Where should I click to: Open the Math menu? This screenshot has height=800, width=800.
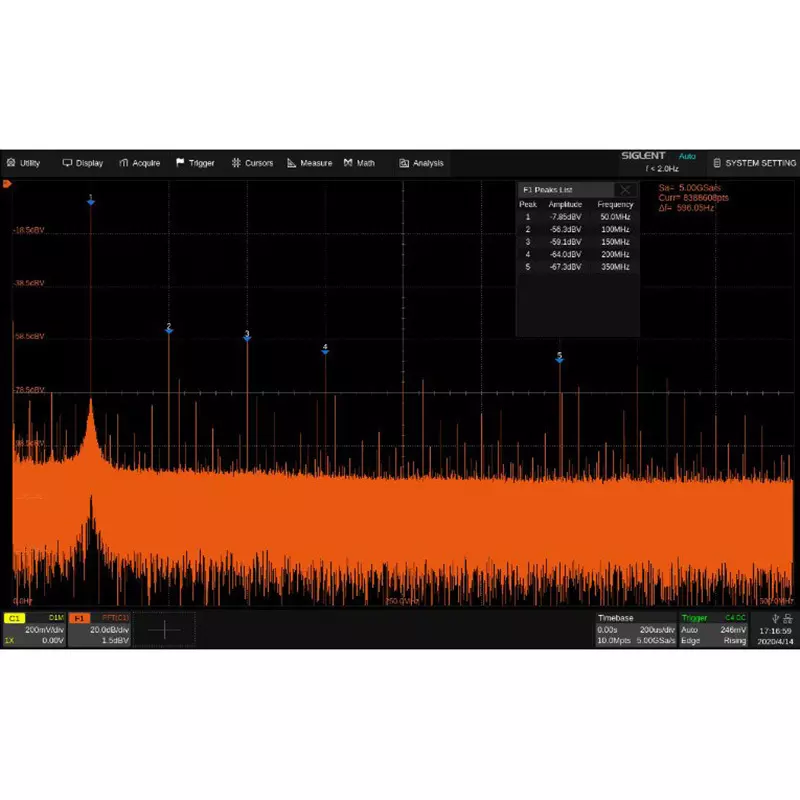pyautogui.click(x=359, y=163)
